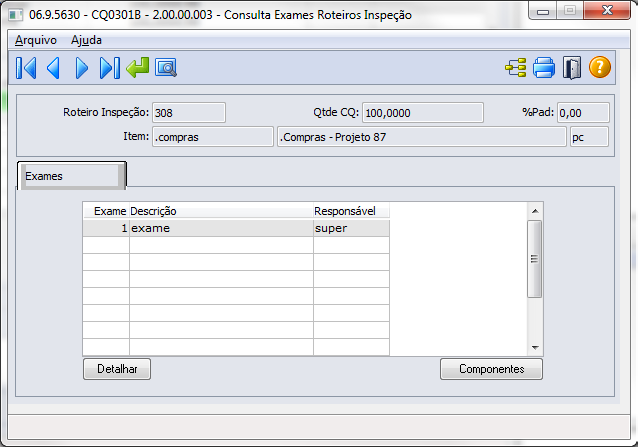Image resolution: width=638 pixels, height=447 pixels.
Task: Minimize the Consulta Exames window
Action: (543, 11)
